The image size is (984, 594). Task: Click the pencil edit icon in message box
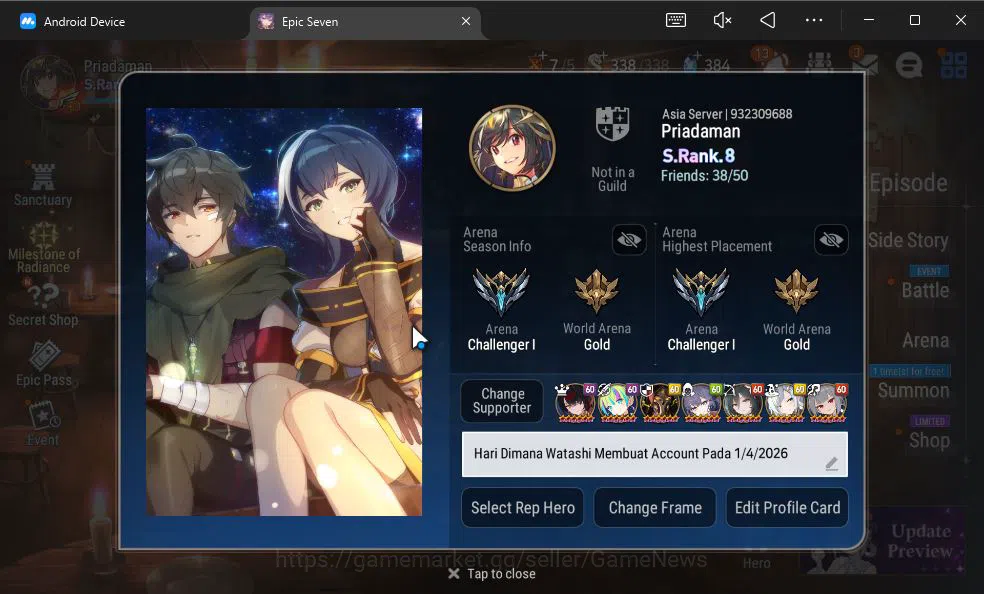[832, 464]
